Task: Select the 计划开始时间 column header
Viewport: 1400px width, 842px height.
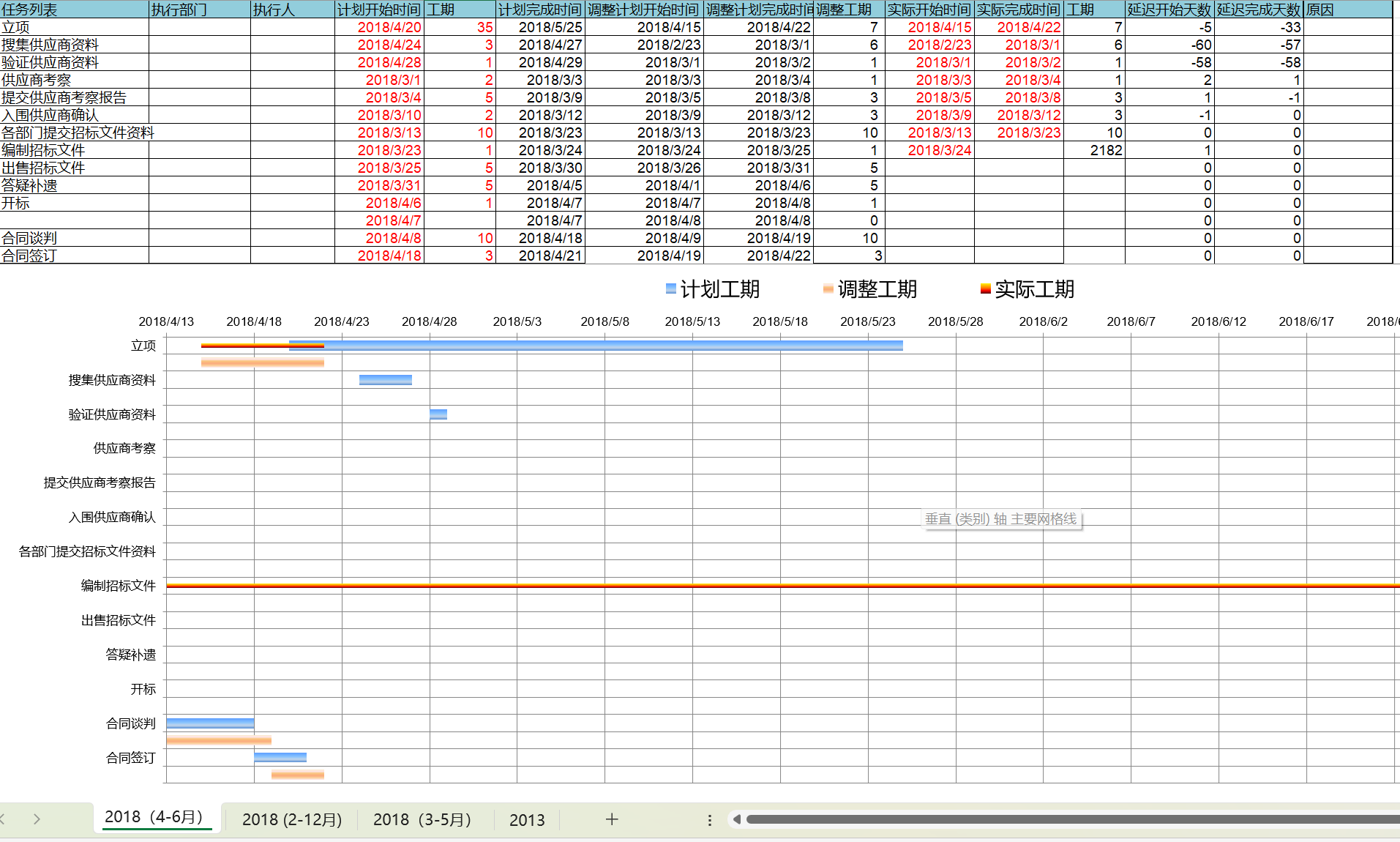Action: click(379, 10)
